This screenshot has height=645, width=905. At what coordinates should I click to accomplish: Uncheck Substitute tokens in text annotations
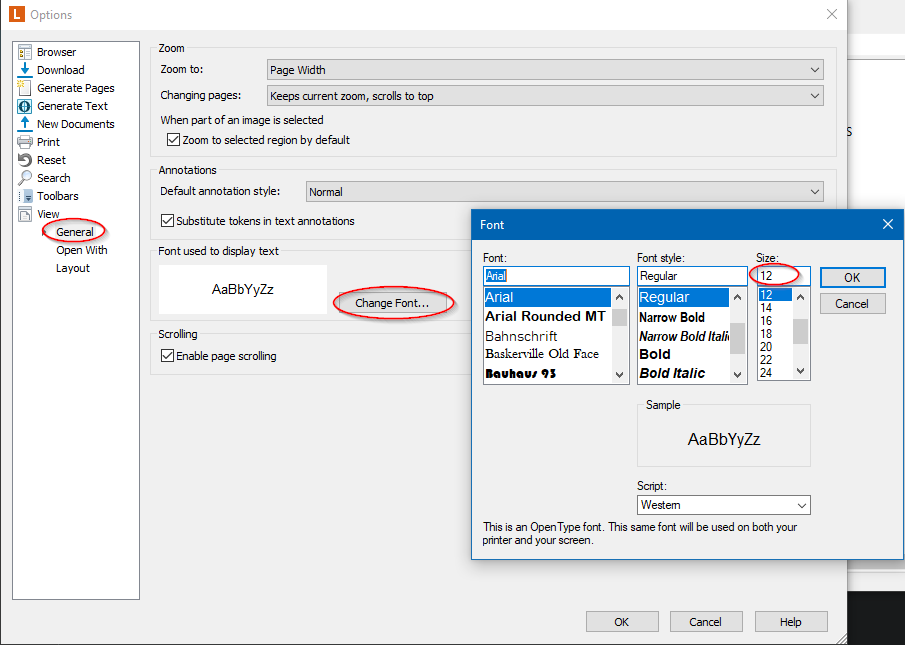click(168, 221)
